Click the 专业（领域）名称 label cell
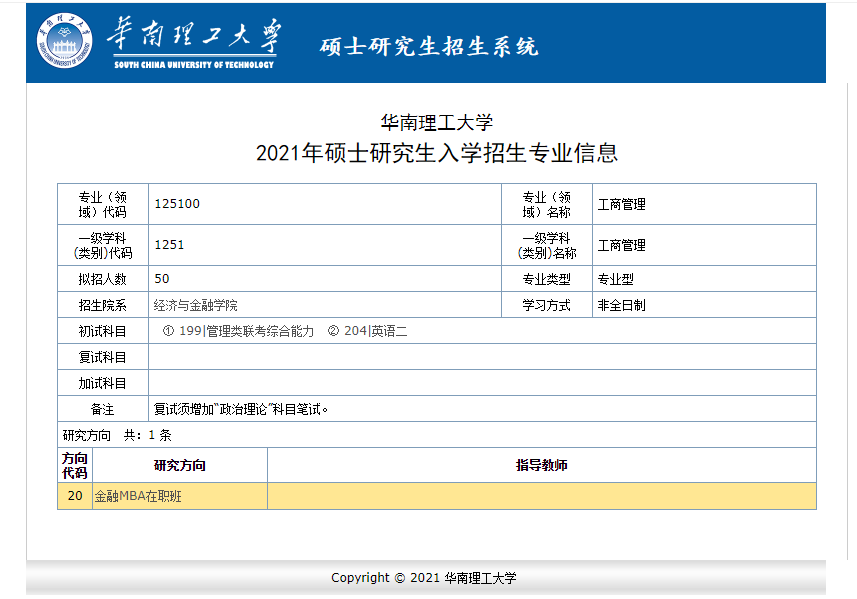The width and height of the screenshot is (857, 599). click(x=547, y=204)
